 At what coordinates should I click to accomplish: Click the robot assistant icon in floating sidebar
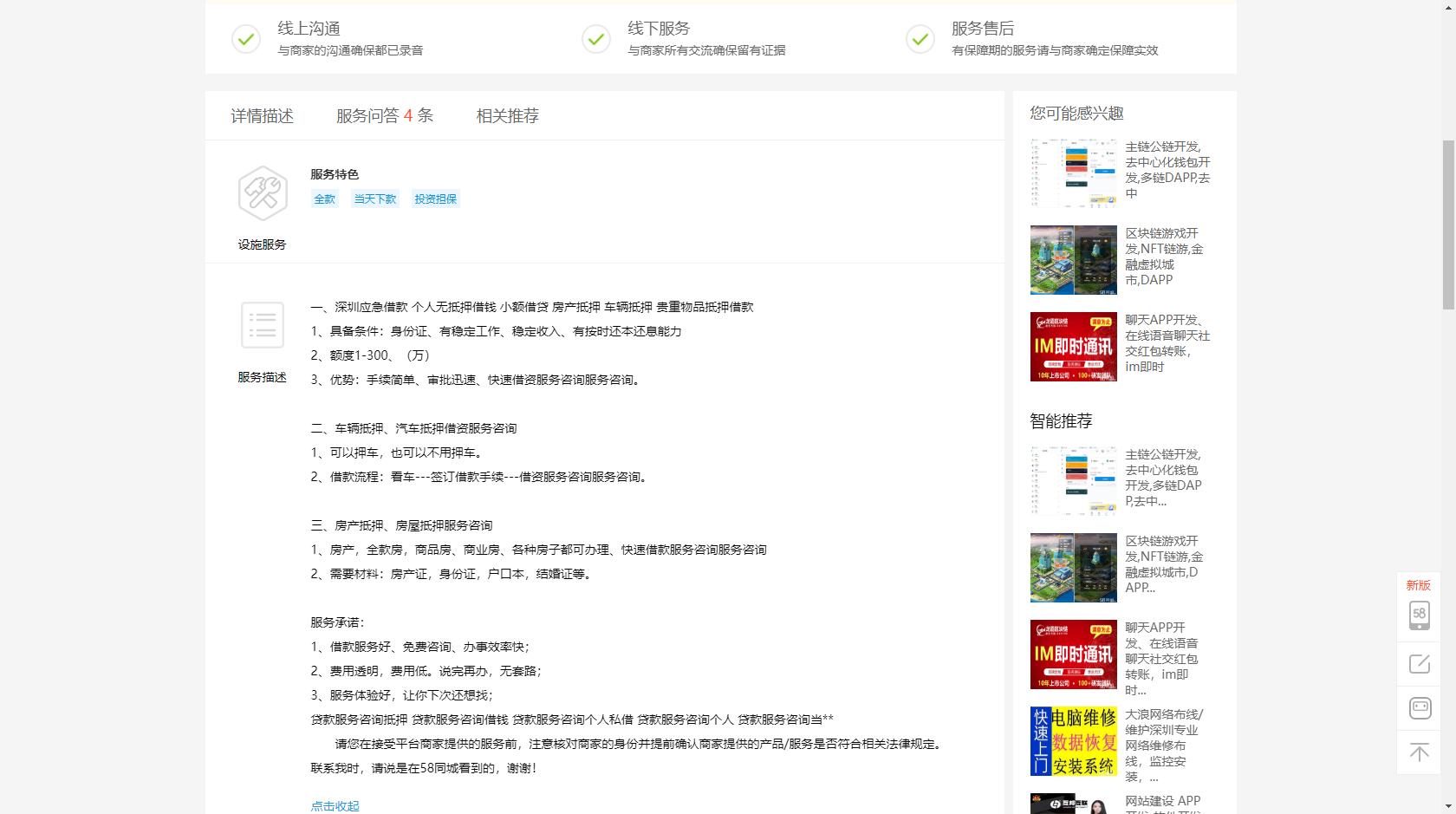tap(1419, 707)
